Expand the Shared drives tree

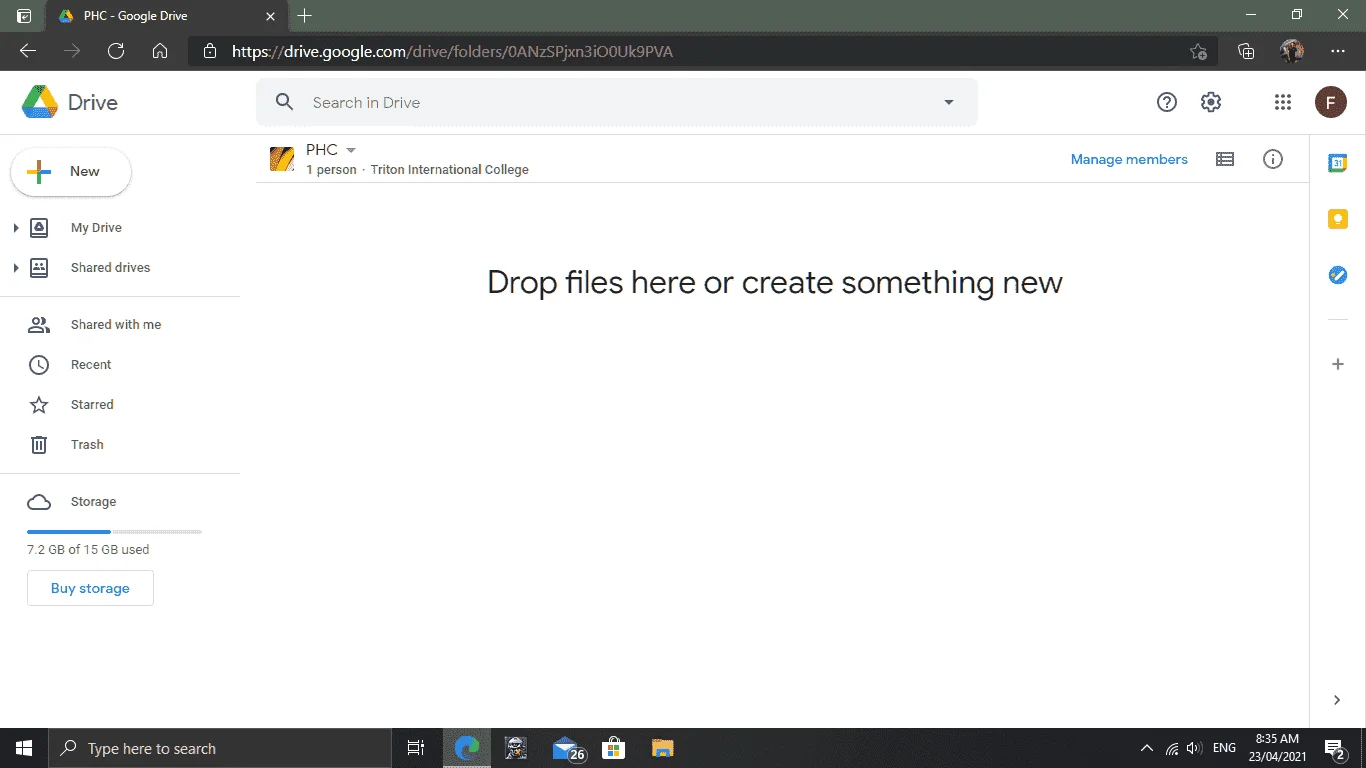(15, 268)
